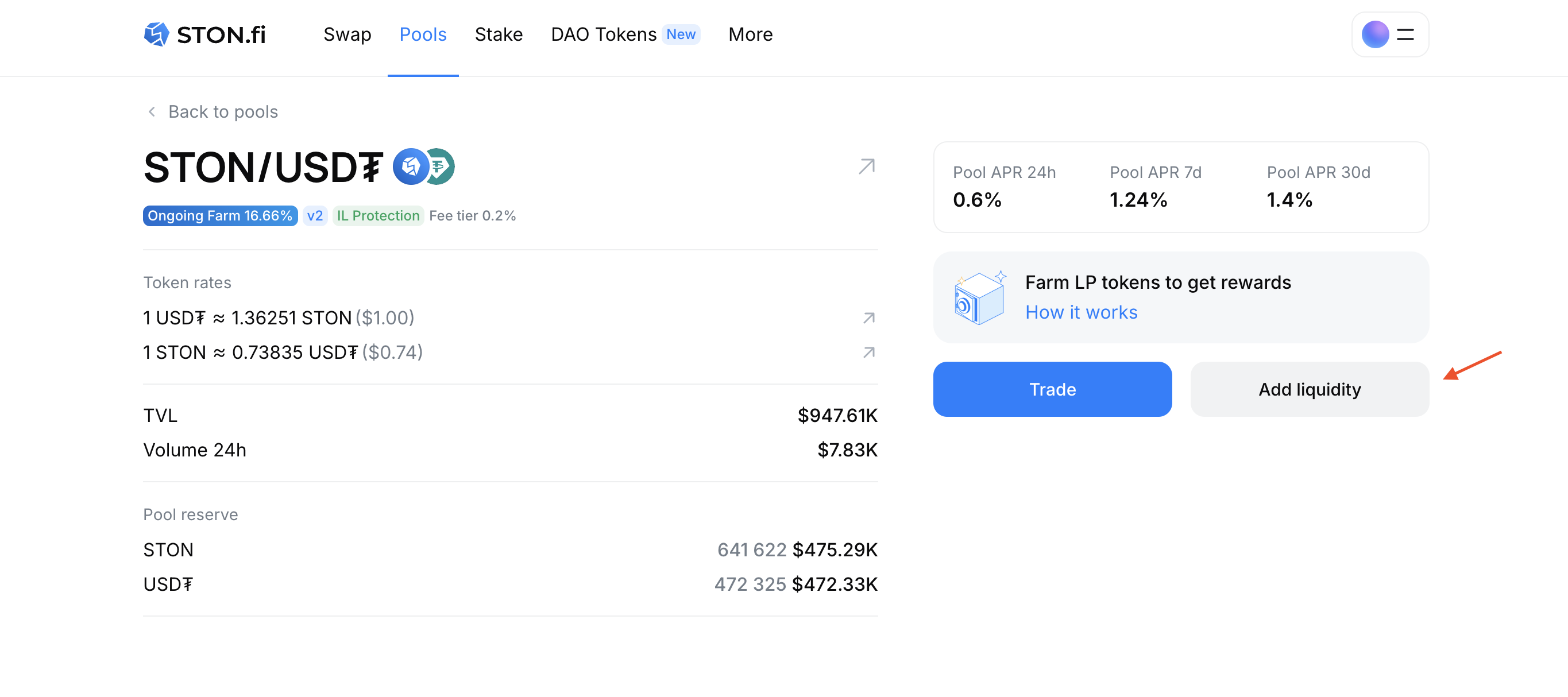The width and height of the screenshot is (1568, 697).
Task: Click the STON.fi logo icon
Action: [x=156, y=34]
